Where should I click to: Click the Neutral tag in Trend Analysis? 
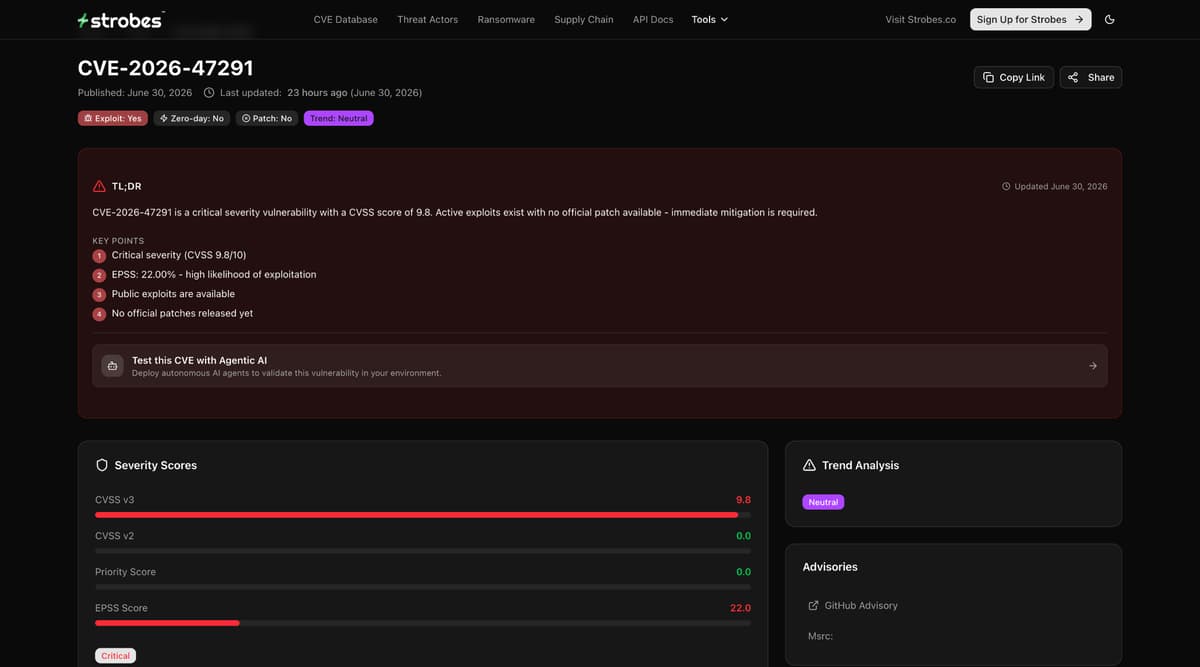click(823, 502)
